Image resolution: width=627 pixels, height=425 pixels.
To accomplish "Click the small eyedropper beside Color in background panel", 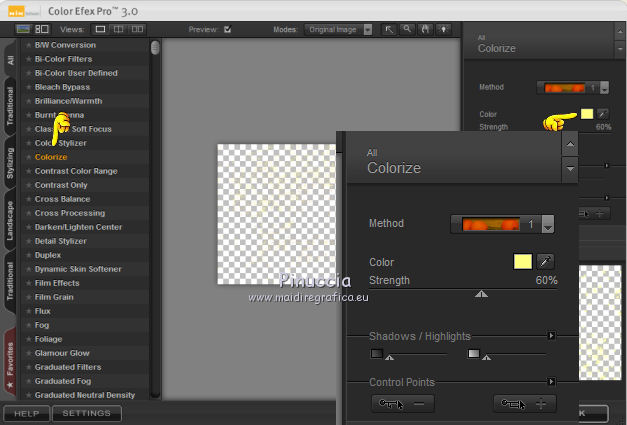I will pyautogui.click(x=602, y=114).
